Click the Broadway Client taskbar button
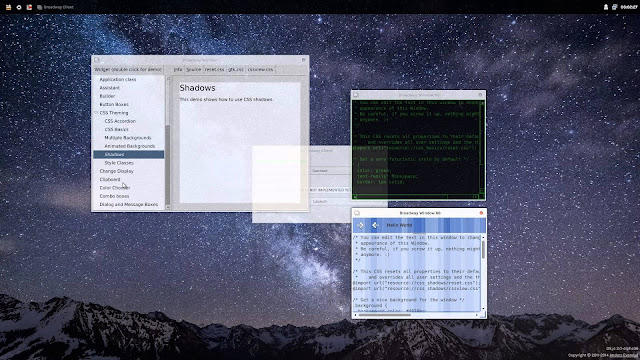 55,7
